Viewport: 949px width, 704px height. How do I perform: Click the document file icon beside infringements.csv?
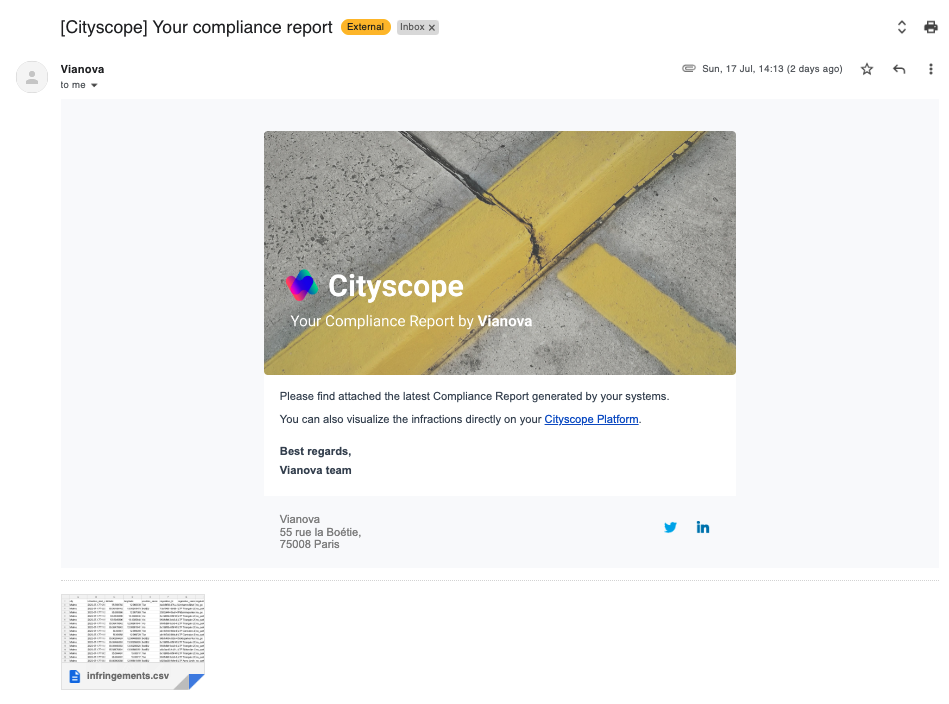(x=74, y=676)
